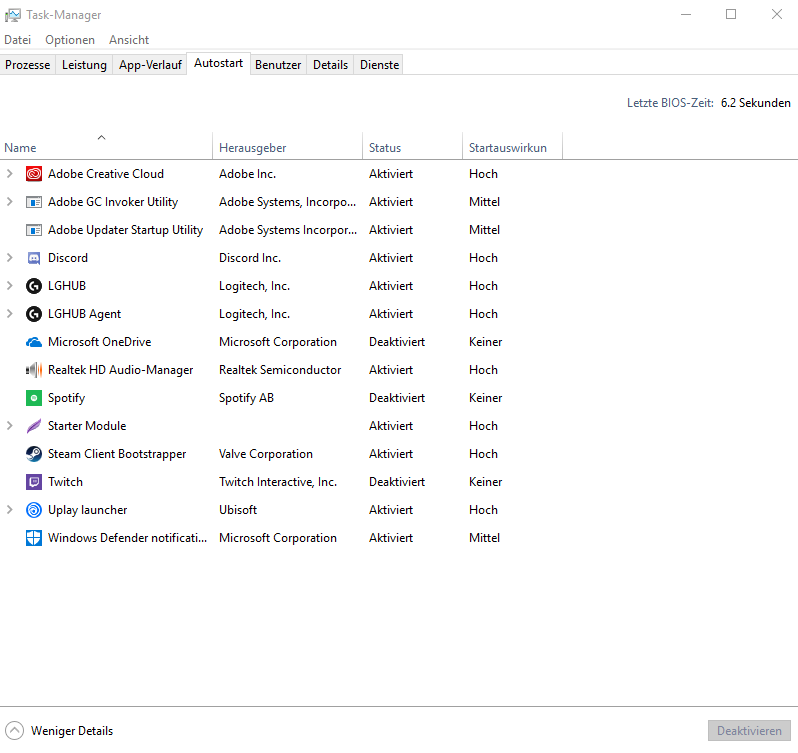Click Spotify's Deaktiviert status cell

pos(397,398)
